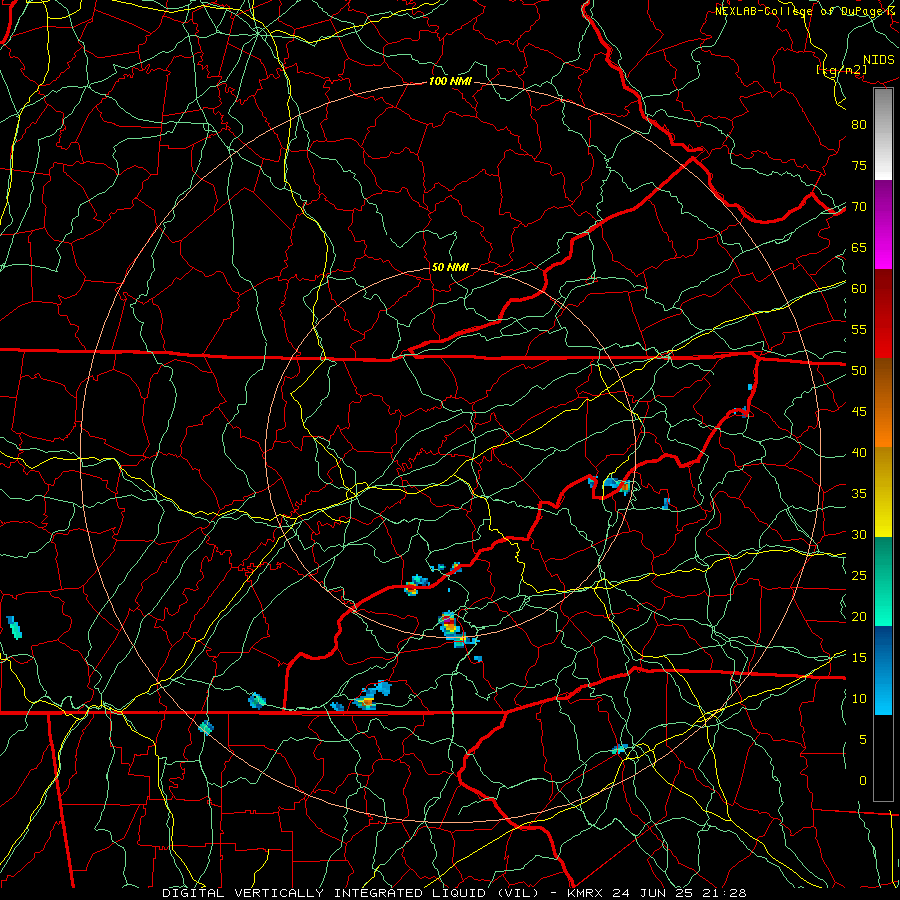Pick the green-teal segment of the color bar
Viewport: 900px width, 900px height.
point(883,581)
